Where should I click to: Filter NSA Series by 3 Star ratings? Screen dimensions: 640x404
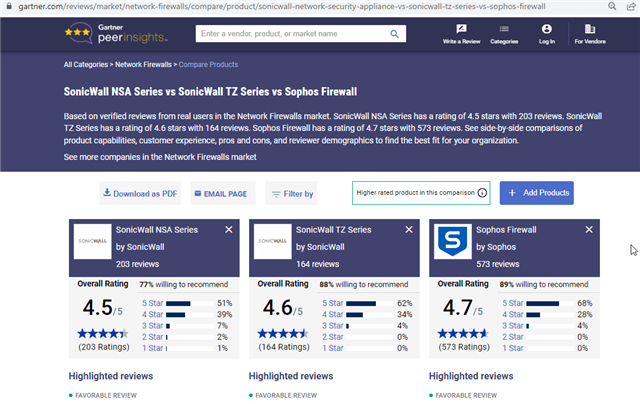152,326
